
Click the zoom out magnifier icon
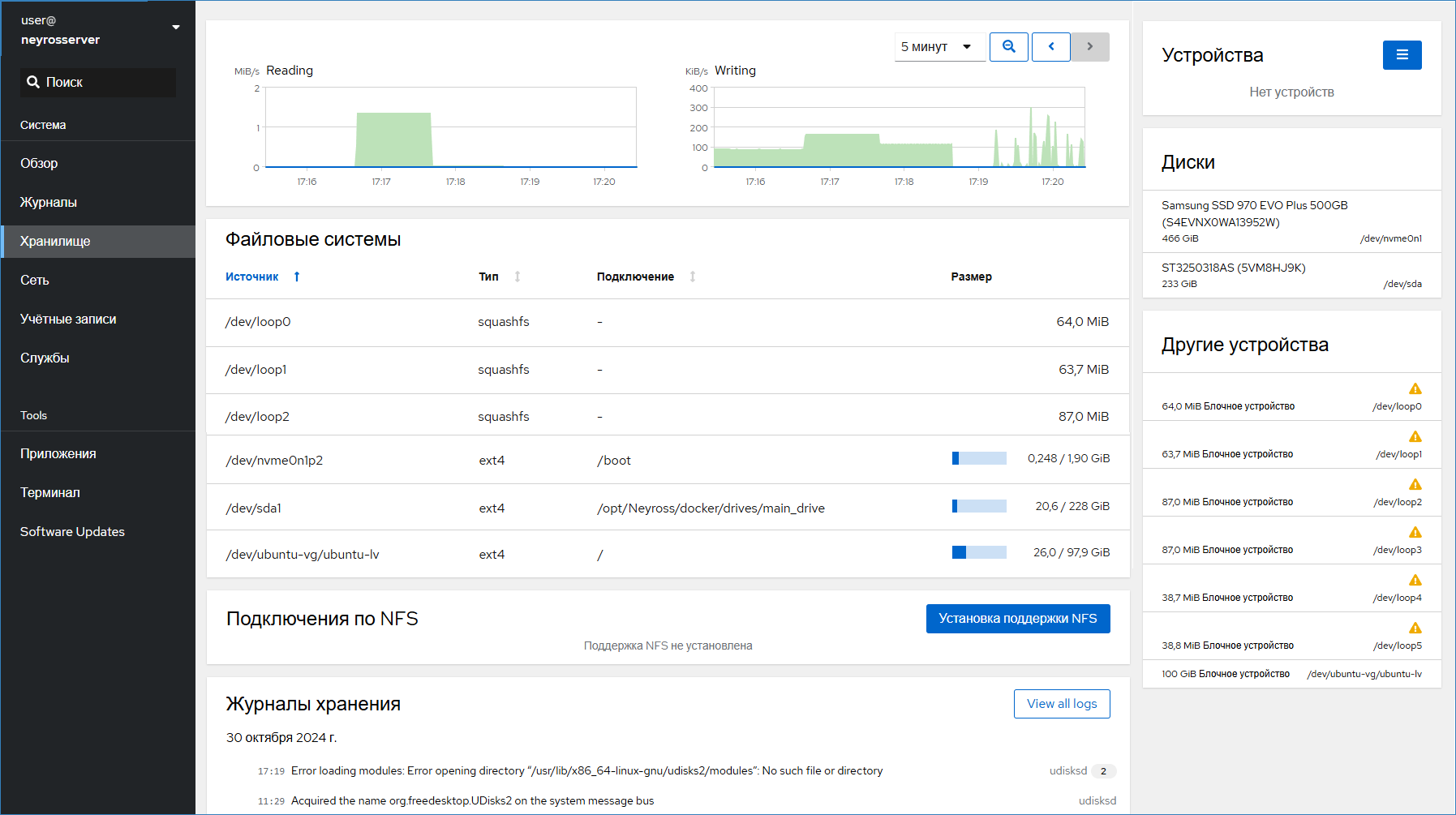1008,47
